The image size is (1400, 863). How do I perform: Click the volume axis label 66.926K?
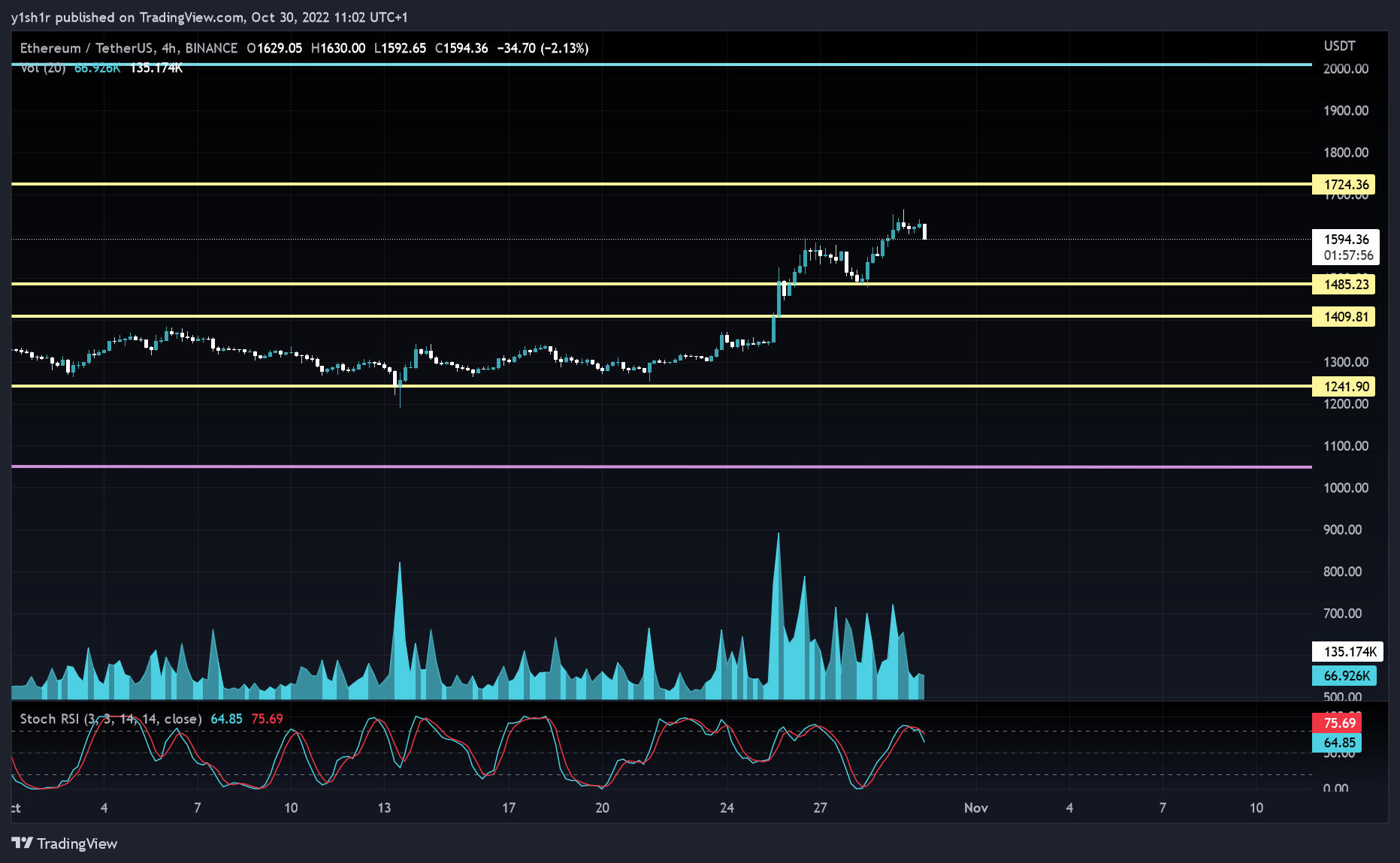[1344, 675]
